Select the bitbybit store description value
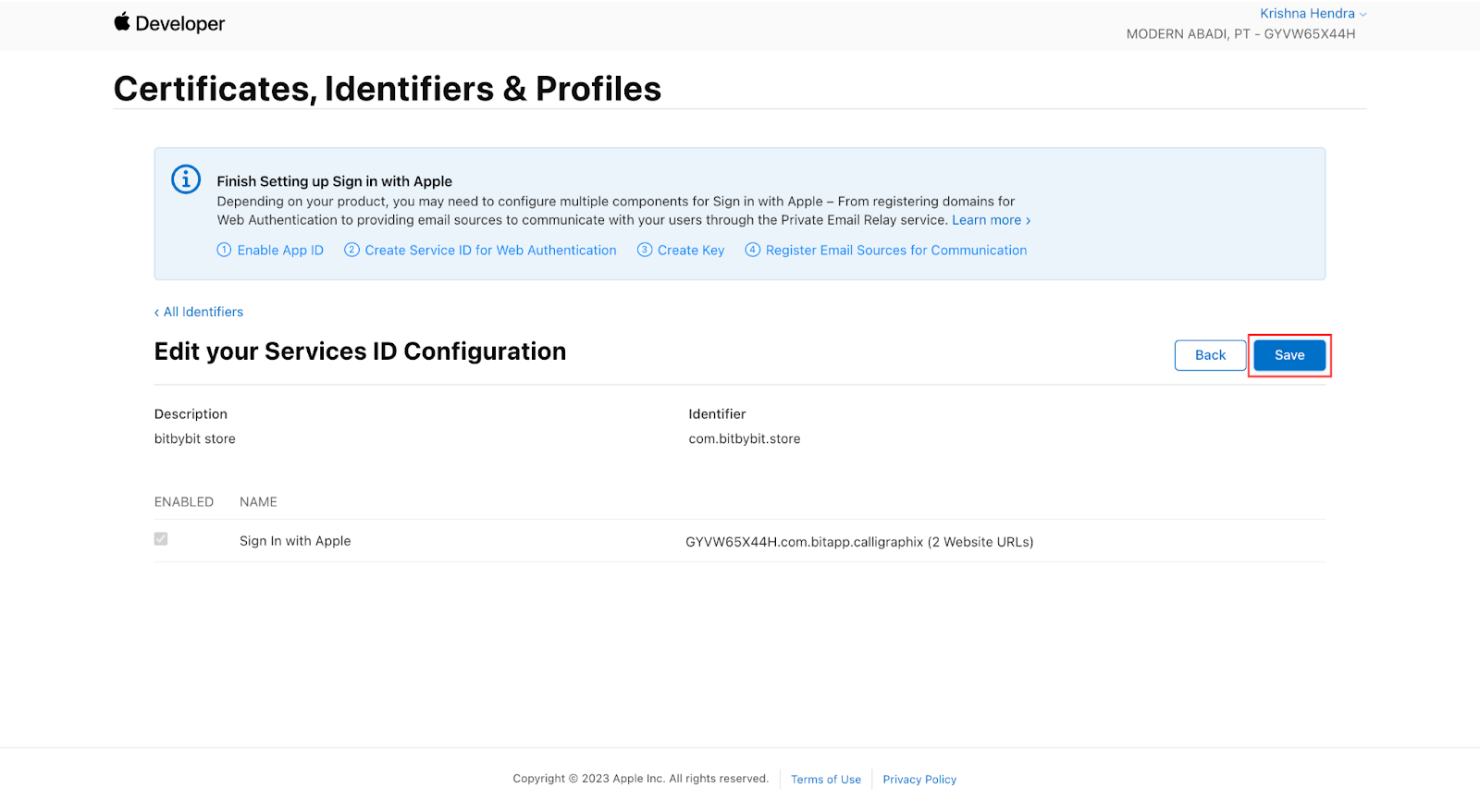1480x812 pixels. 195,438
